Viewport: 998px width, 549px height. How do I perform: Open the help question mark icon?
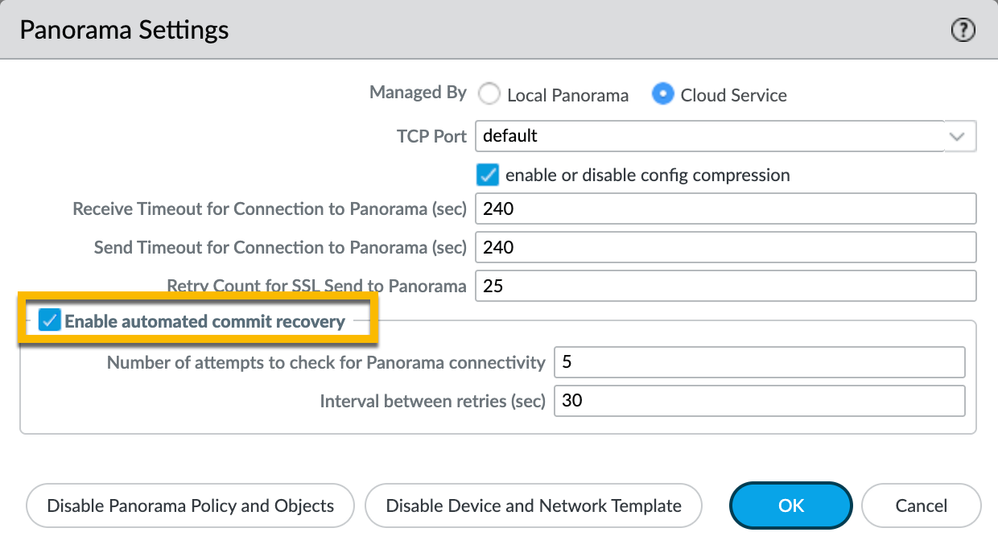point(963,30)
